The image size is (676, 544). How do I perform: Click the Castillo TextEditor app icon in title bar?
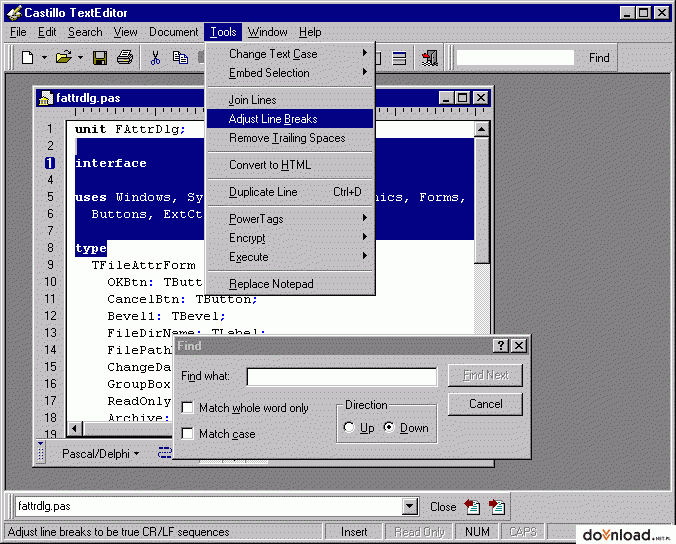pyautogui.click(x=14, y=13)
